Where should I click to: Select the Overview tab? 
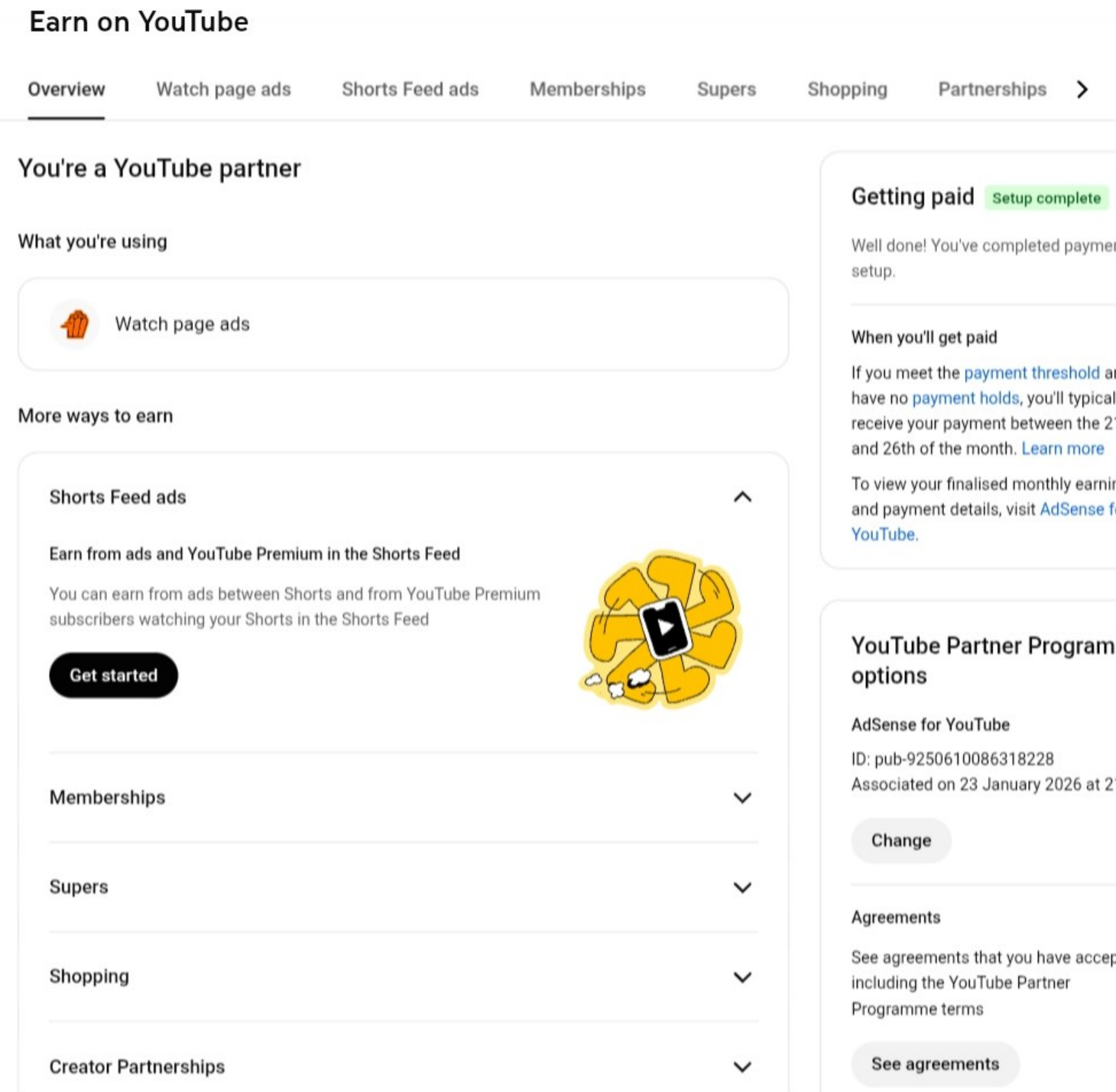[67, 89]
